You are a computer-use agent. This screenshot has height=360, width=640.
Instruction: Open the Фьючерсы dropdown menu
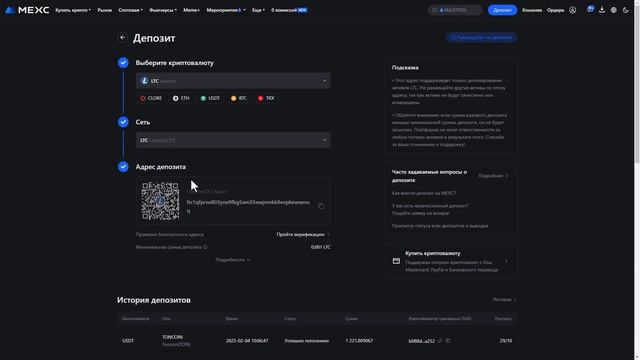click(x=163, y=10)
